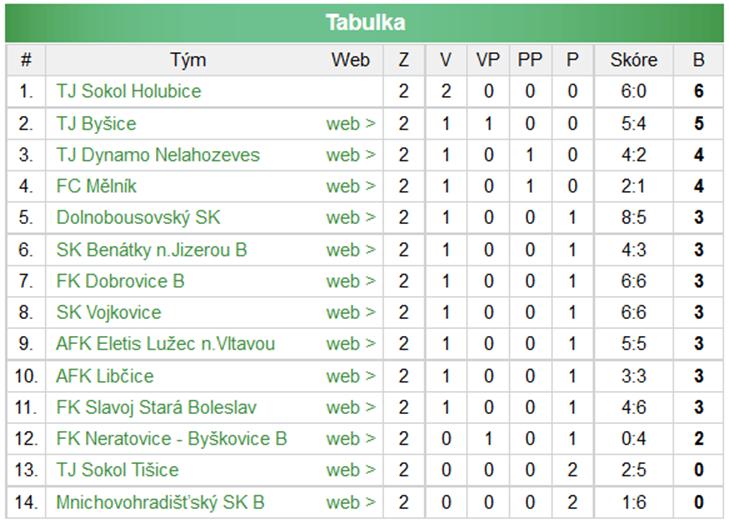Viewport: 729px width, 530px height.
Task: Open FK Dobrovice B team link
Action: [x=120, y=281]
